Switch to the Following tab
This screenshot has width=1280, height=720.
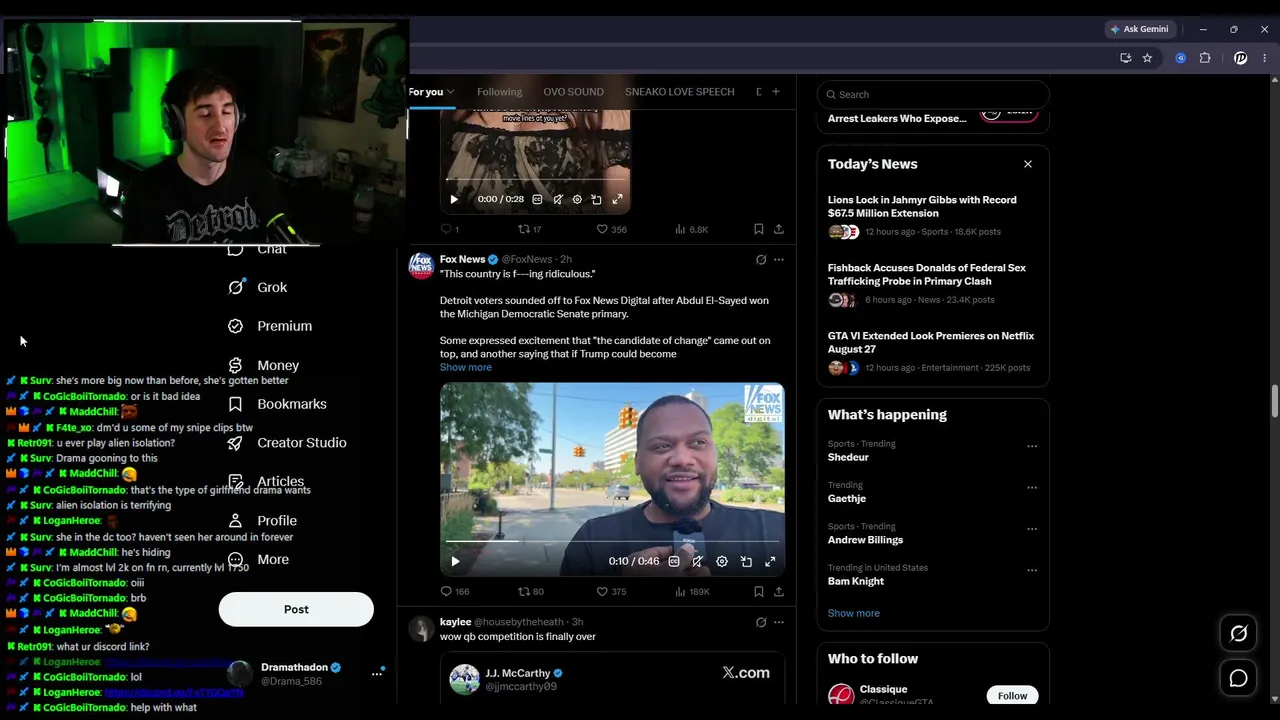[x=499, y=92]
